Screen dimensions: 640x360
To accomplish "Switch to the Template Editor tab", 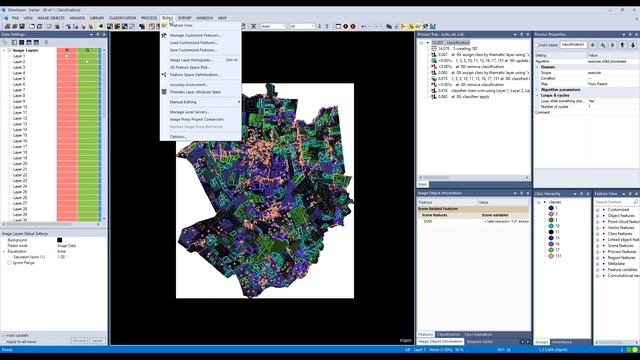I will tap(480, 342).
